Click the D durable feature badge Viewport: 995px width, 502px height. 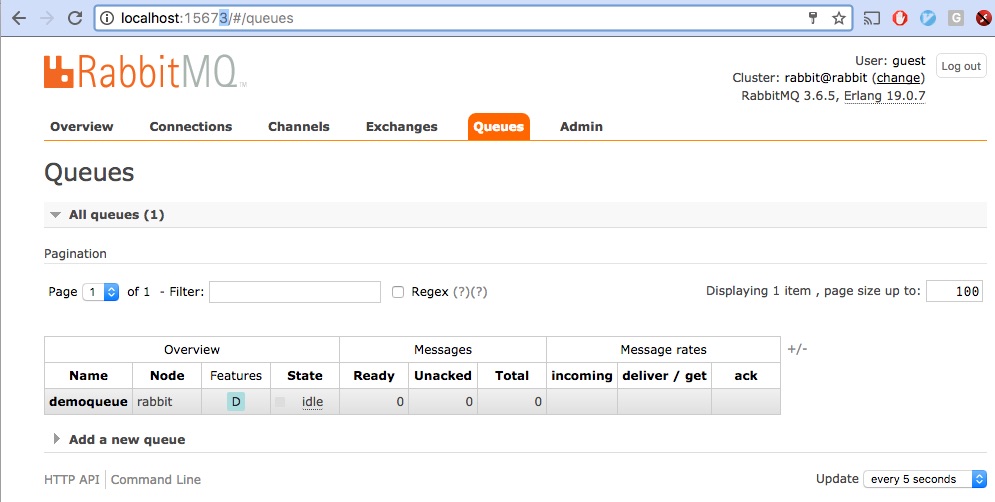235,402
